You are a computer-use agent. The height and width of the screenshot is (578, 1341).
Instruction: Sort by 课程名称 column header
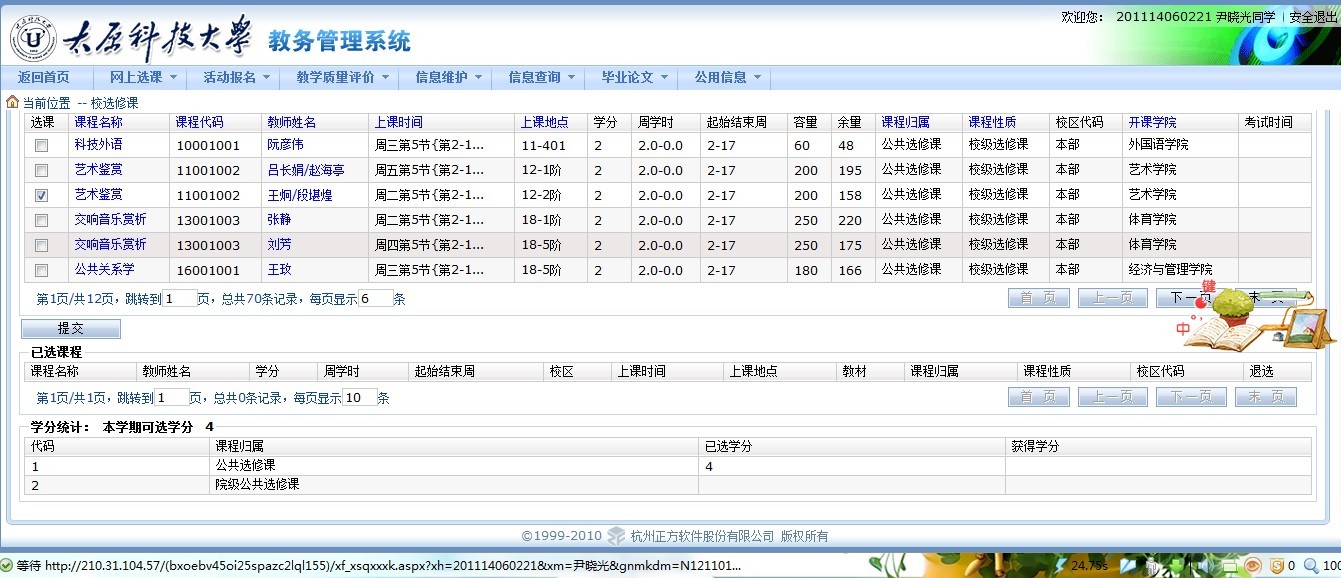pos(98,122)
